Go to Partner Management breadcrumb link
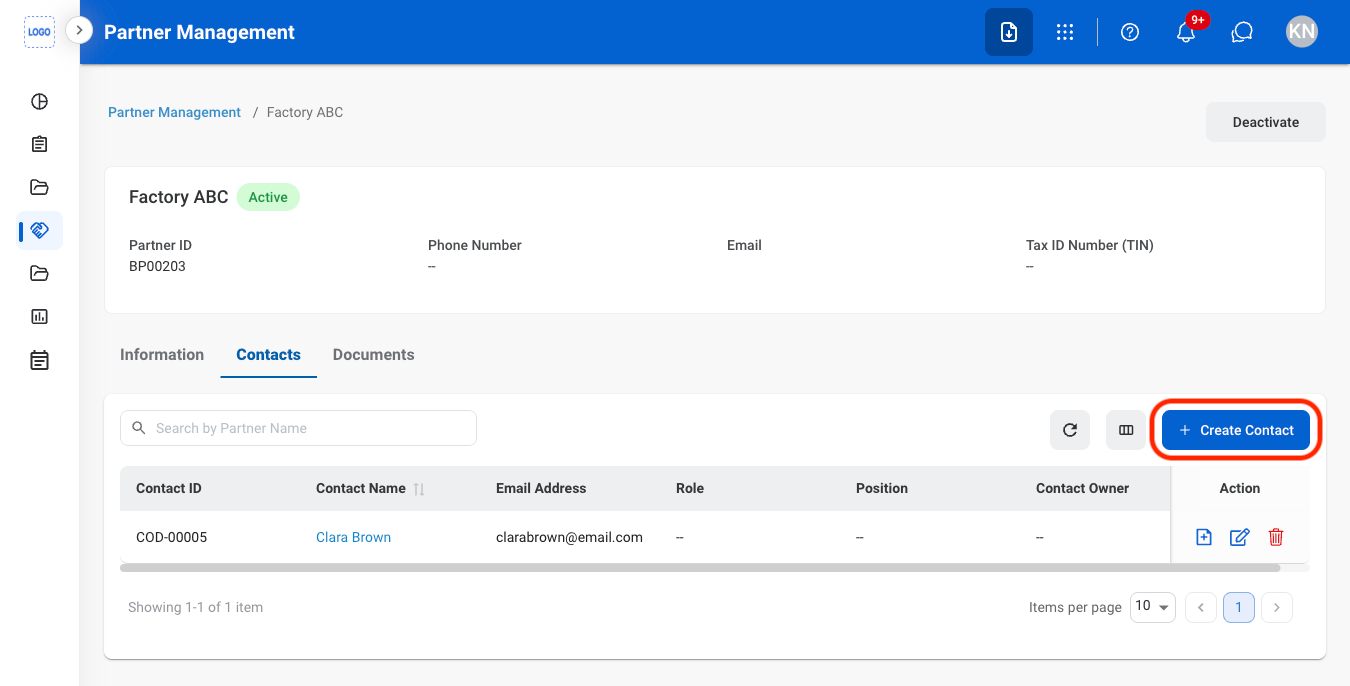The height and width of the screenshot is (686, 1350). 174,112
